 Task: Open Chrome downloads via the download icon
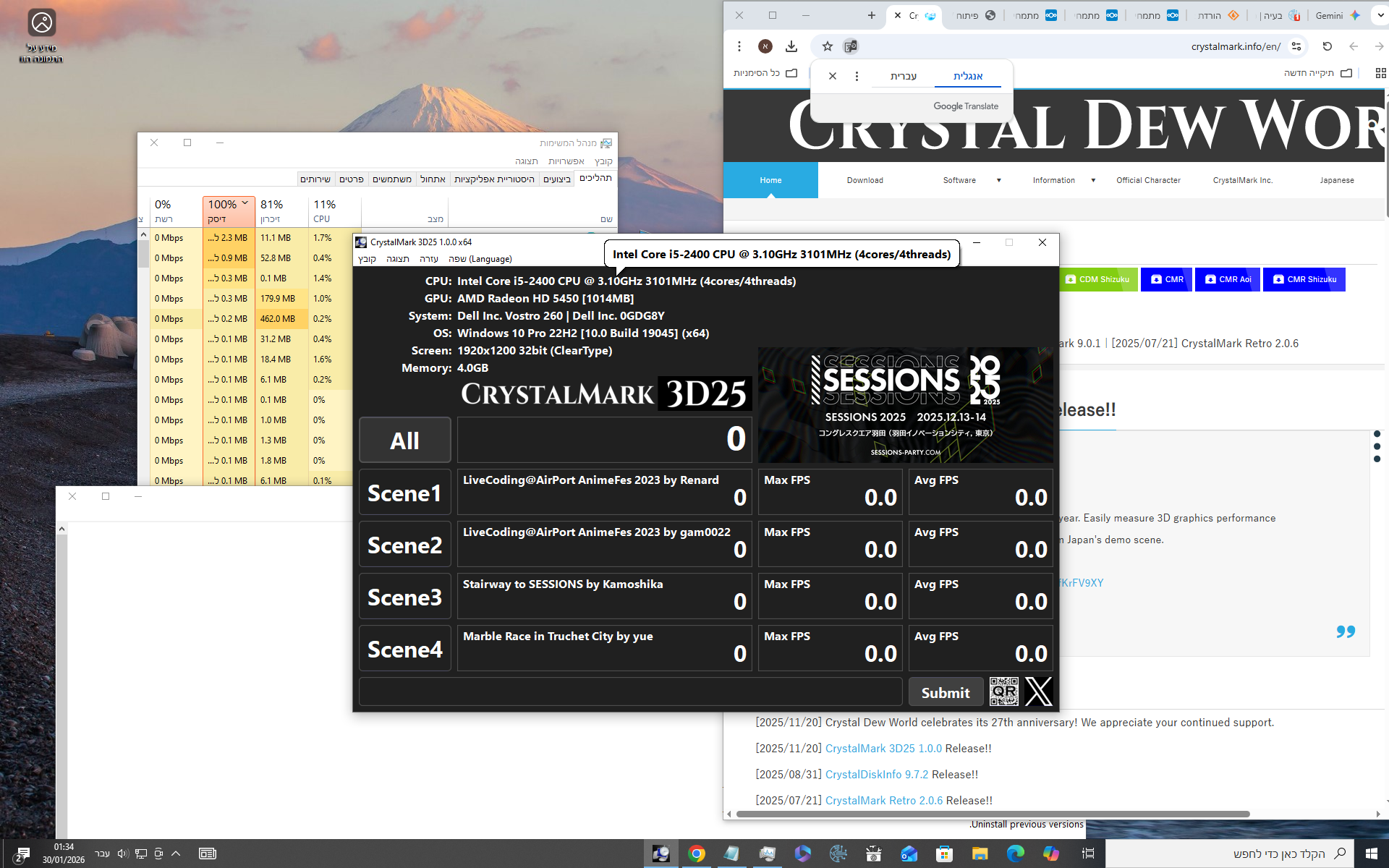791,46
